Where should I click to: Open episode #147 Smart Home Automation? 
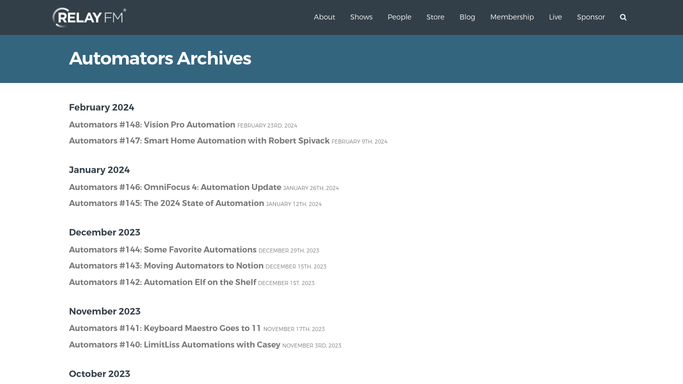coord(199,141)
